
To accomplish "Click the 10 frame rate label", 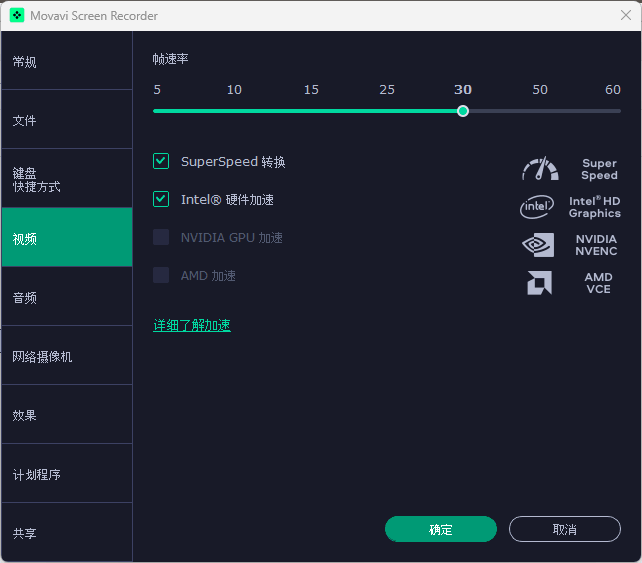I will point(234,90).
